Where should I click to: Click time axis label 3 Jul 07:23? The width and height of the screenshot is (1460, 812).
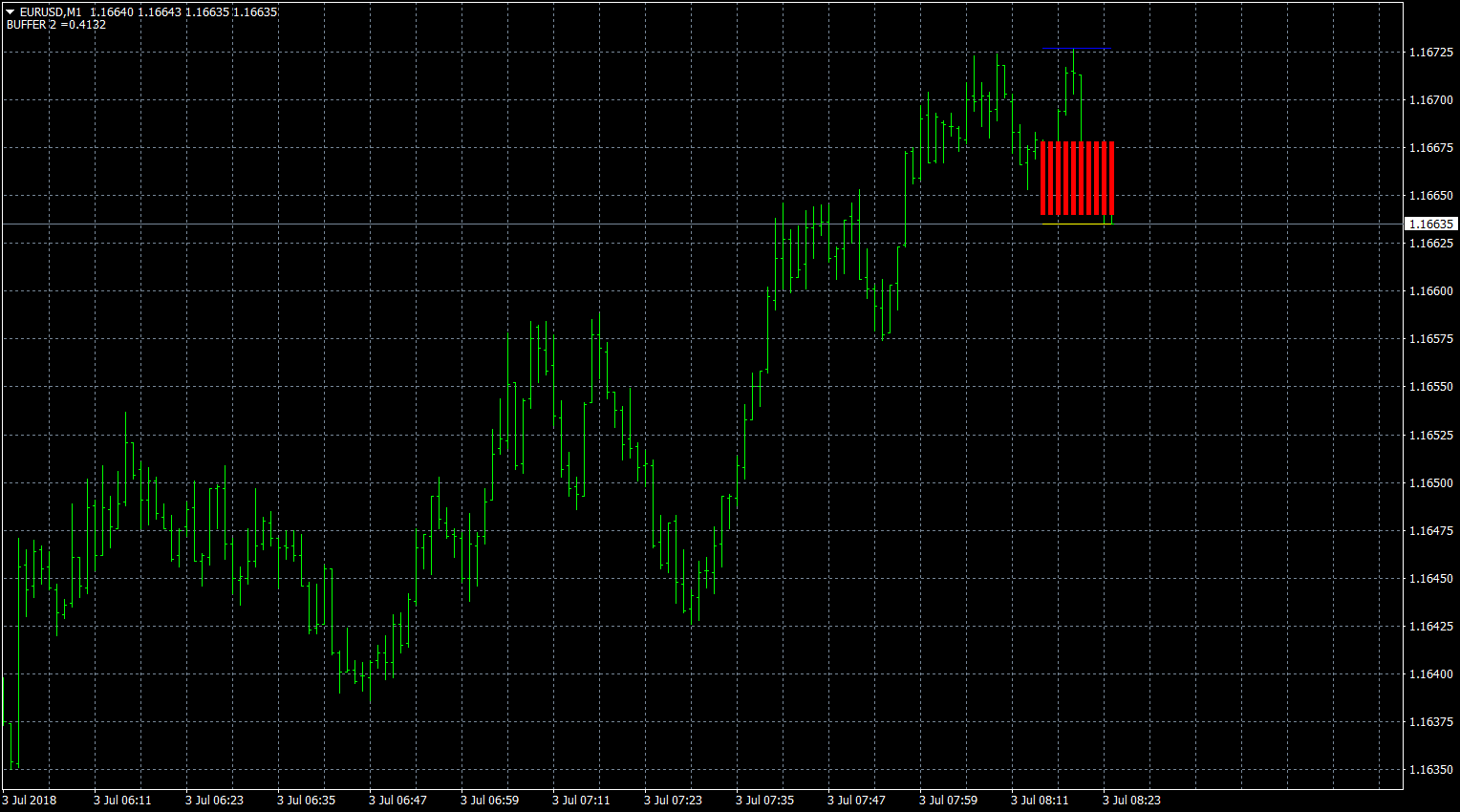coord(673,801)
